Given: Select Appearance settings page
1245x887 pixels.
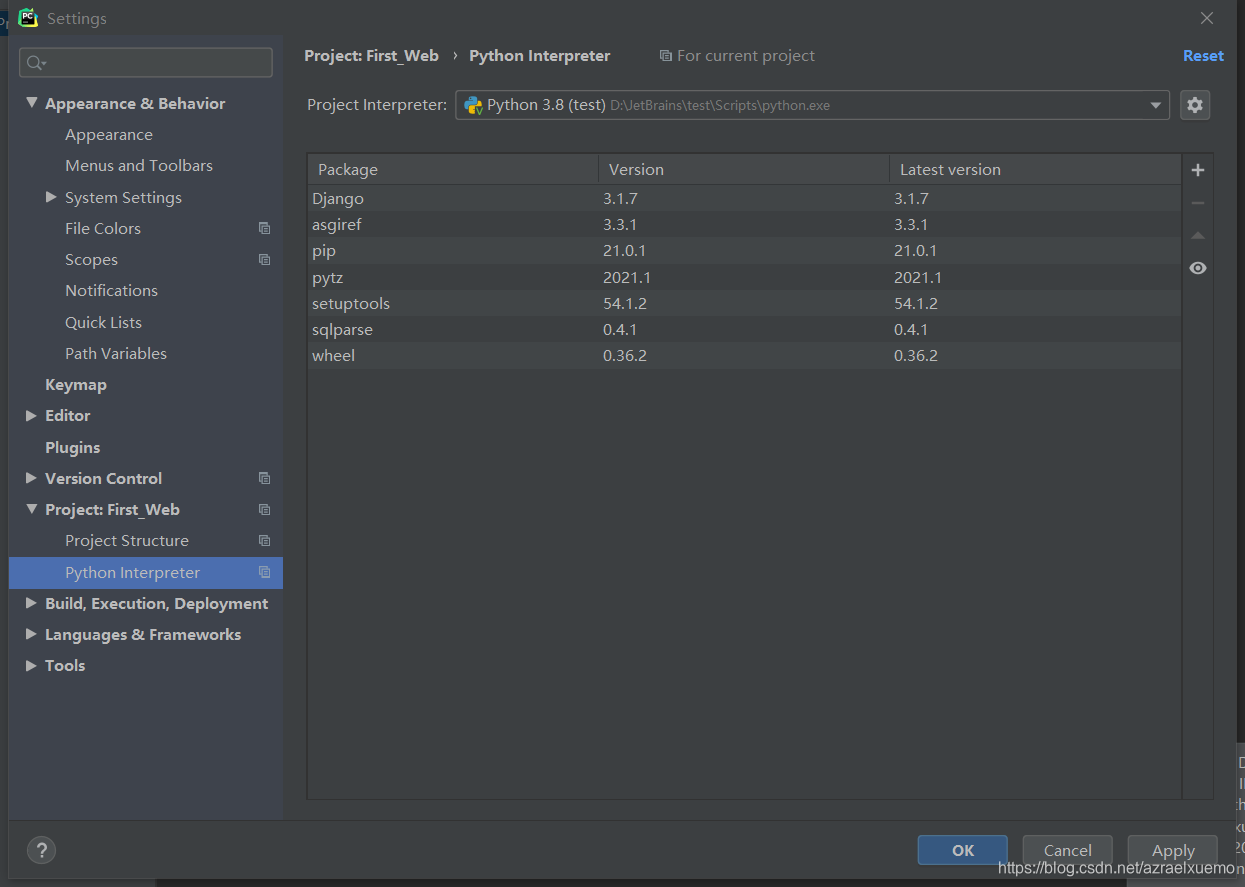Looking at the screenshot, I should pyautogui.click(x=109, y=134).
